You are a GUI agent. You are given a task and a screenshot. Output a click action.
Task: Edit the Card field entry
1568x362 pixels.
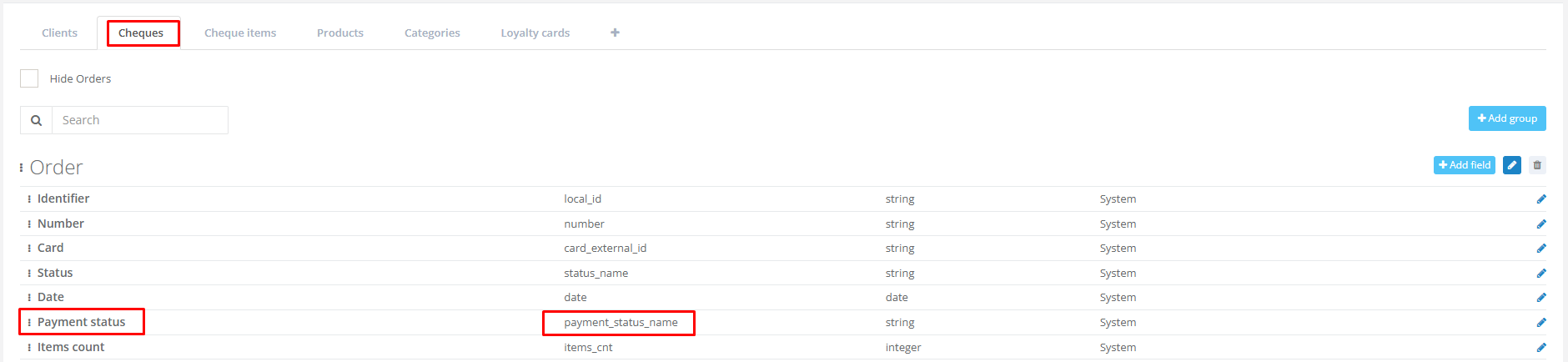pyautogui.click(x=1541, y=249)
